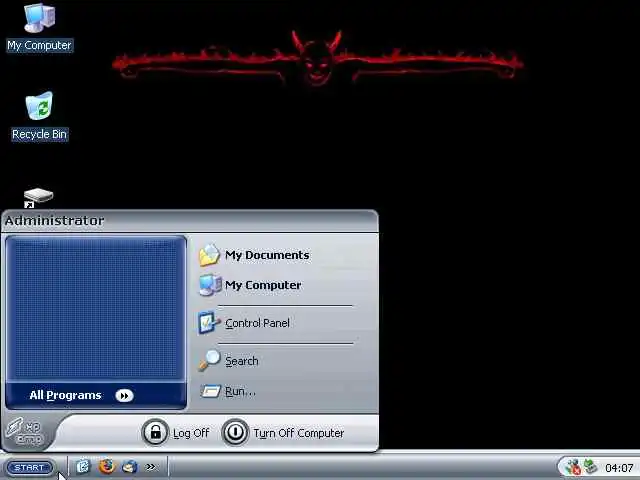Launch Firefox from the quick launch bar
This screenshot has width=640, height=480.
click(x=107, y=466)
